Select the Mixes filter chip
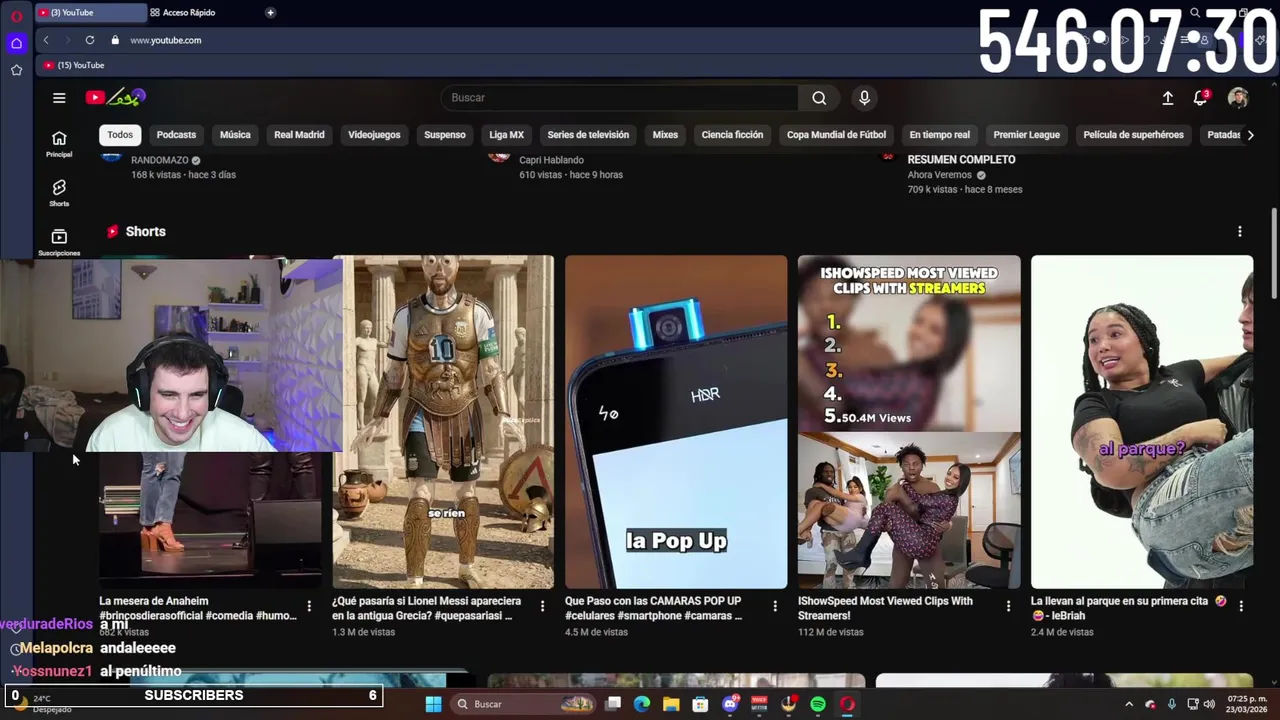Viewport: 1280px width, 720px height. [665, 135]
